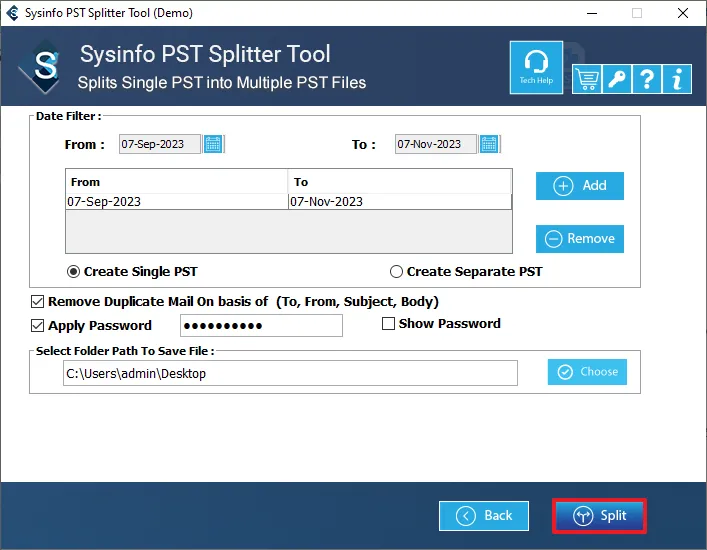Toggle Apply Password checkbox
The width and height of the screenshot is (707, 550).
click(x=37, y=325)
